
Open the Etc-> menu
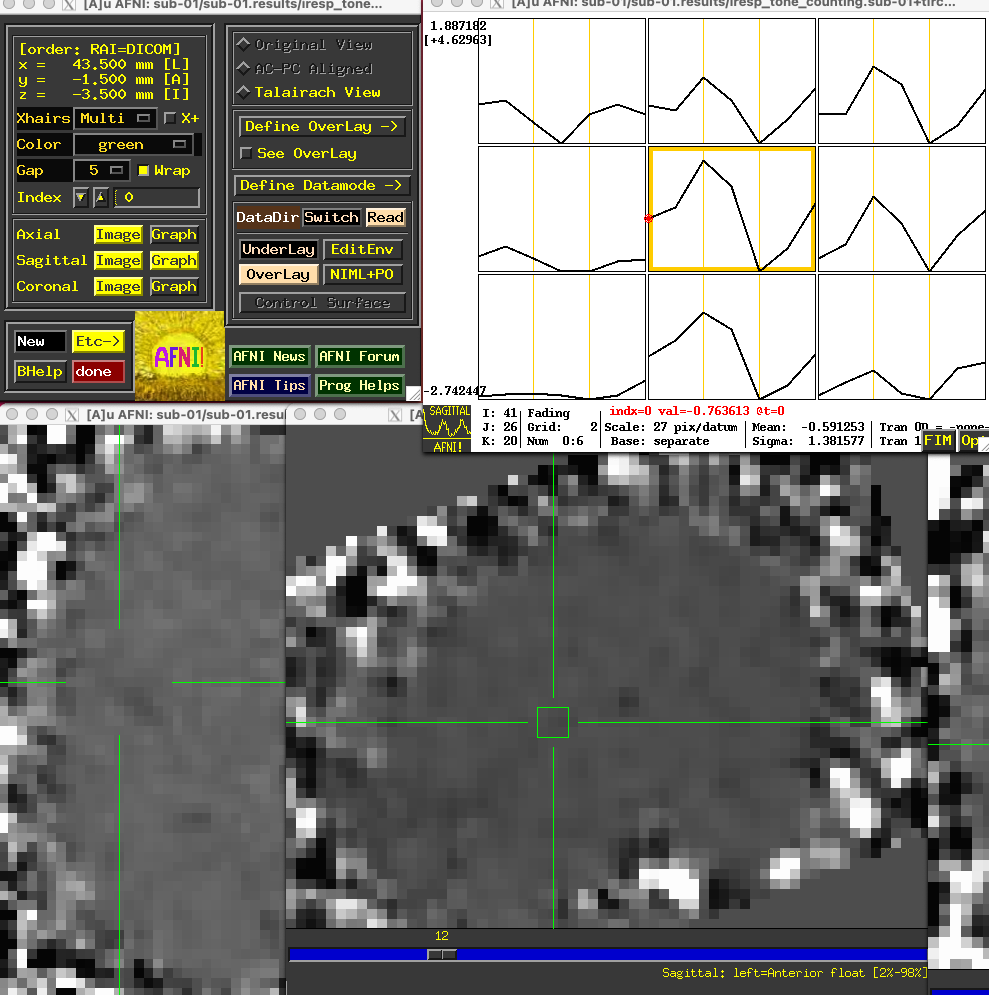[x=98, y=341]
